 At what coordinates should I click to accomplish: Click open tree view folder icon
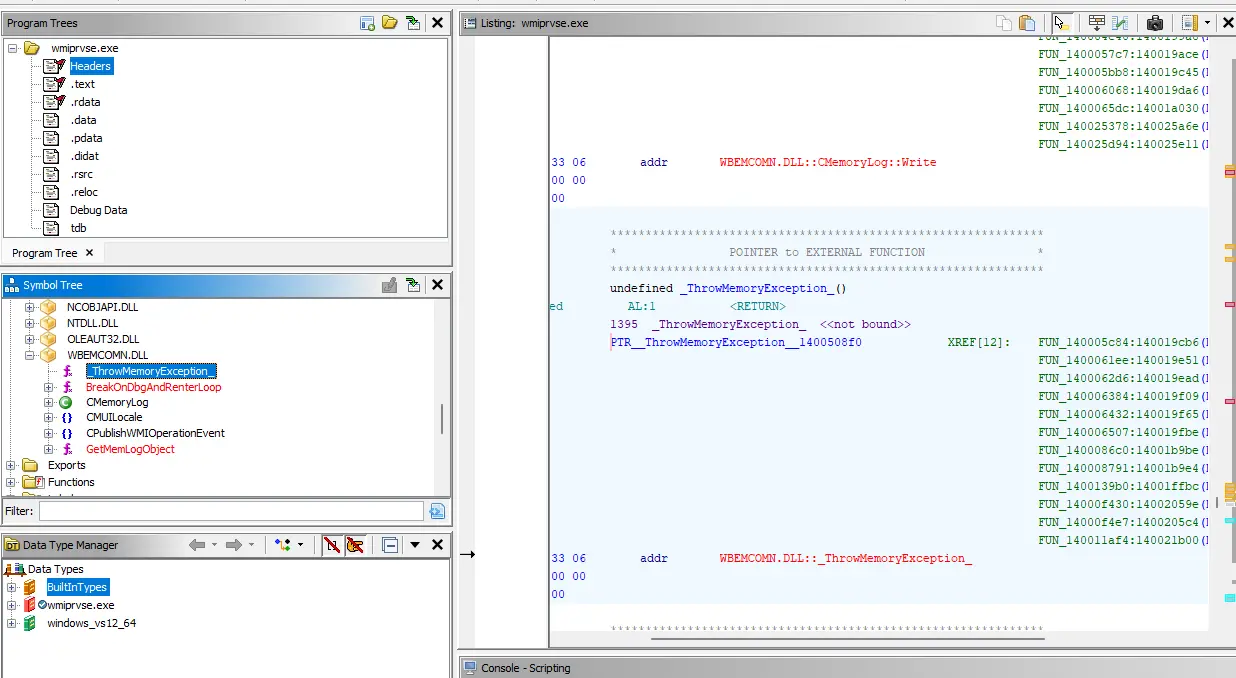pos(390,23)
